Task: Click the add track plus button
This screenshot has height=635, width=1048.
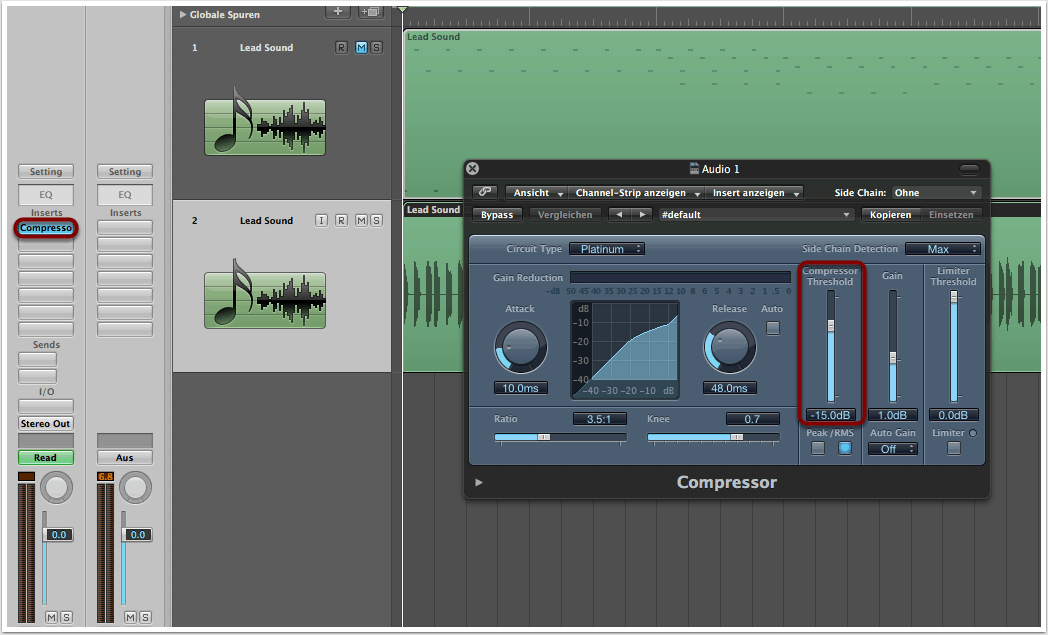Action: pos(339,11)
